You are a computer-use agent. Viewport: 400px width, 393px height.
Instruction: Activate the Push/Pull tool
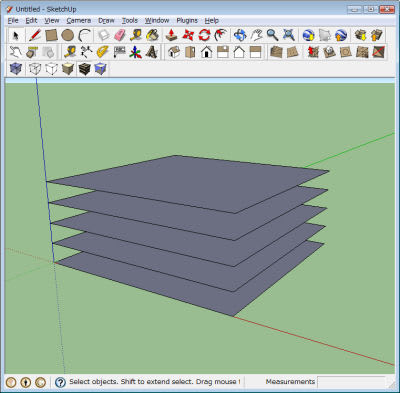[172, 35]
